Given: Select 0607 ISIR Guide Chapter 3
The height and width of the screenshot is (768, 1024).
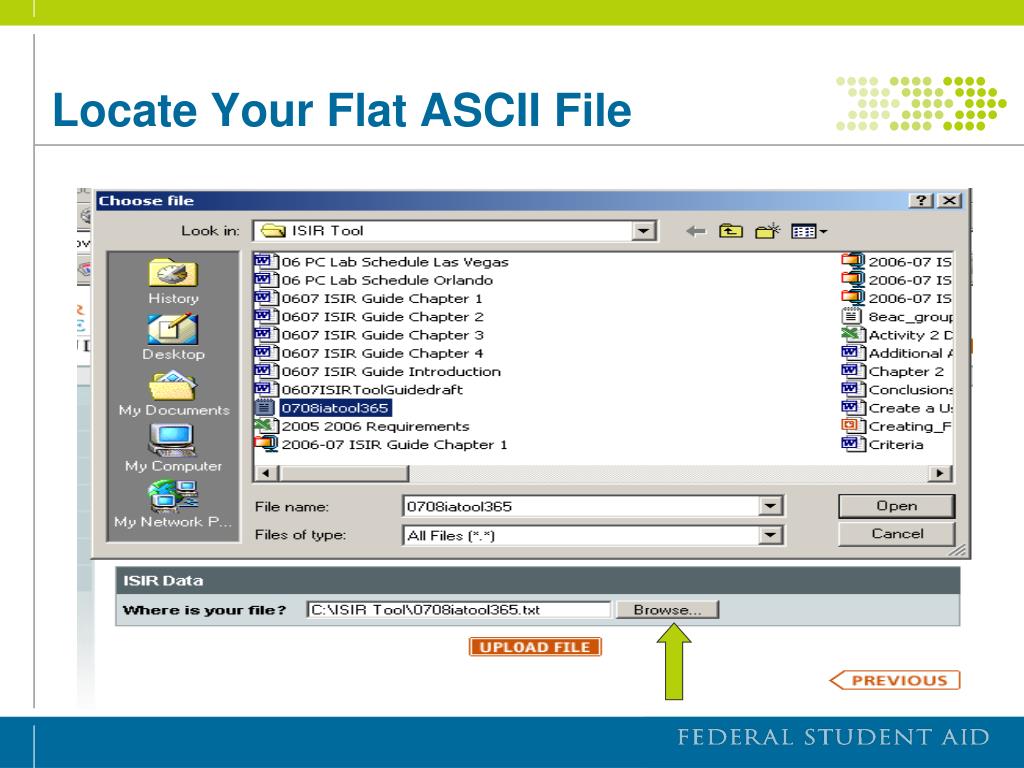Looking at the screenshot, I should pos(369,335).
